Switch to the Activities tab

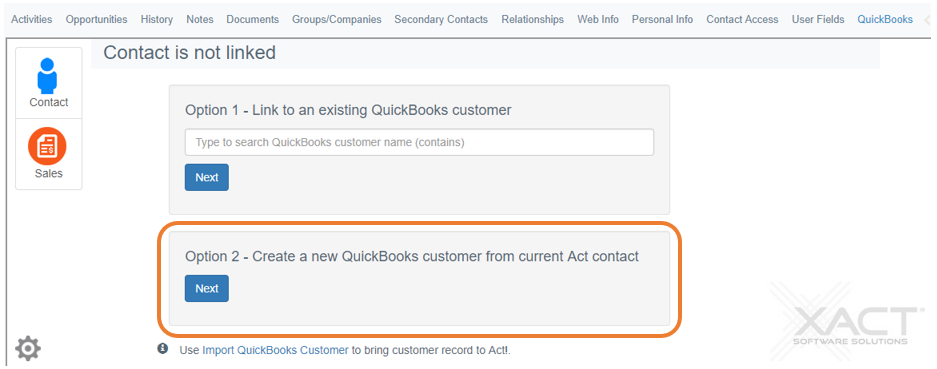click(x=32, y=19)
